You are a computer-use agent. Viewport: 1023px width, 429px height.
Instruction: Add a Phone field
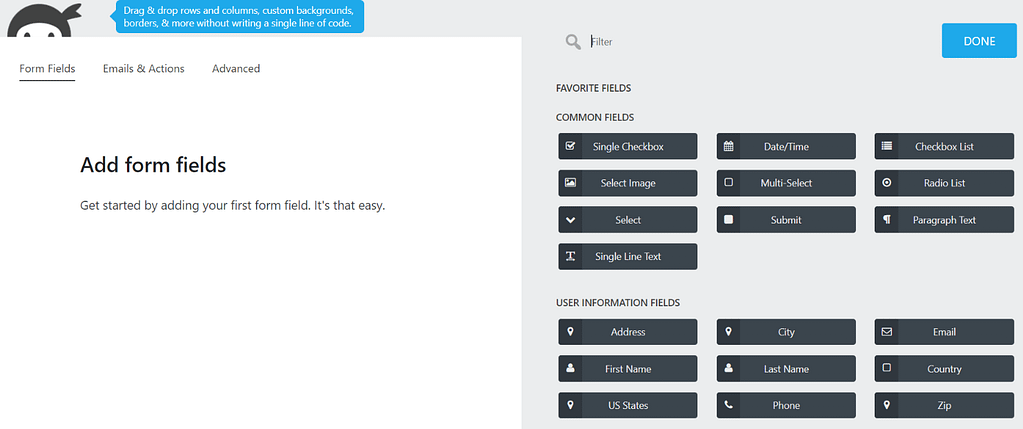pyautogui.click(x=786, y=405)
